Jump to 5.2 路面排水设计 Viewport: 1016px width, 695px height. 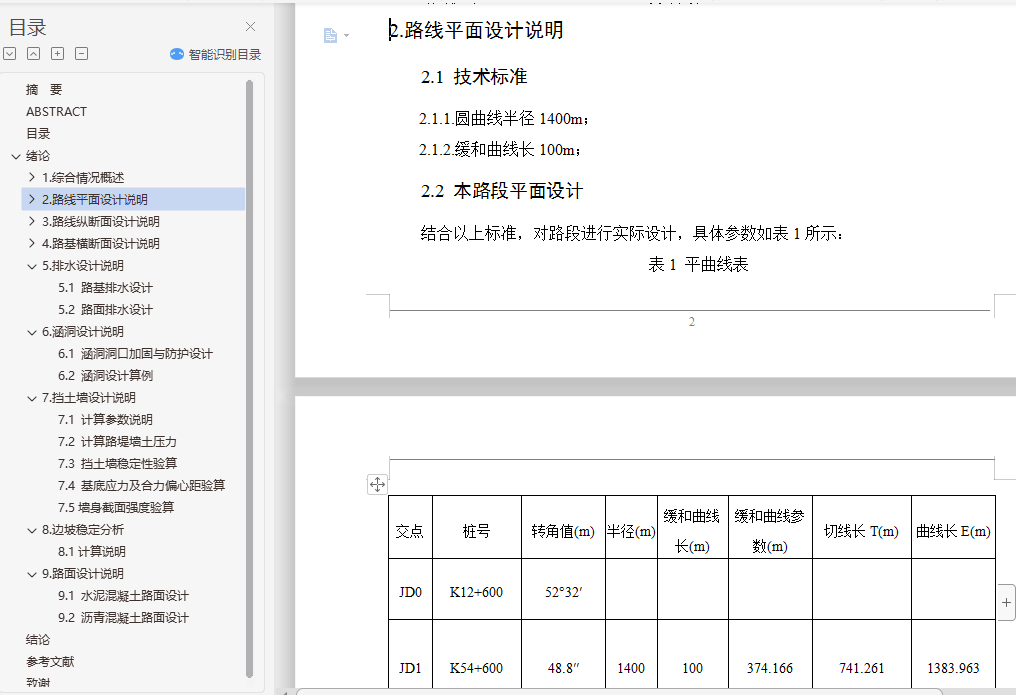[x=105, y=310]
